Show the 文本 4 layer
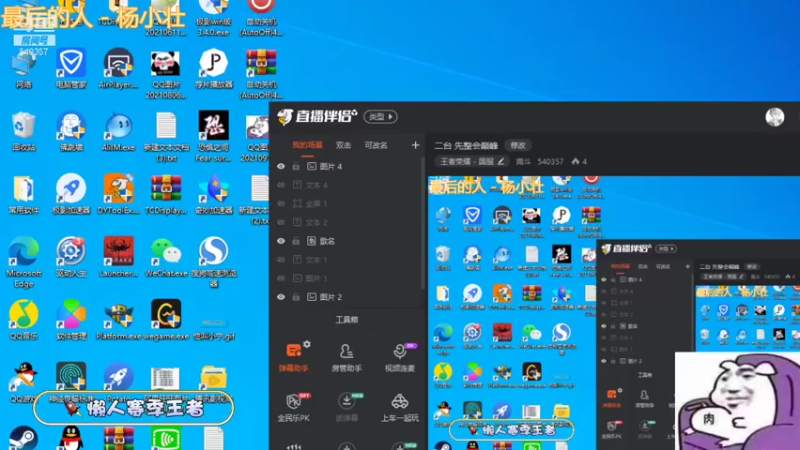The width and height of the screenshot is (800, 450). pos(281,185)
